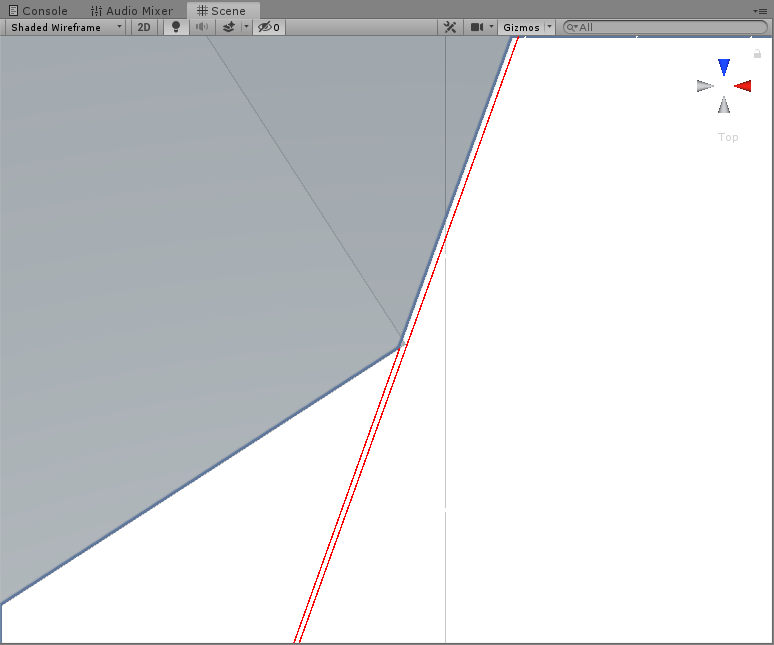Select the Scene tab
The height and width of the screenshot is (645, 774).
click(x=221, y=10)
